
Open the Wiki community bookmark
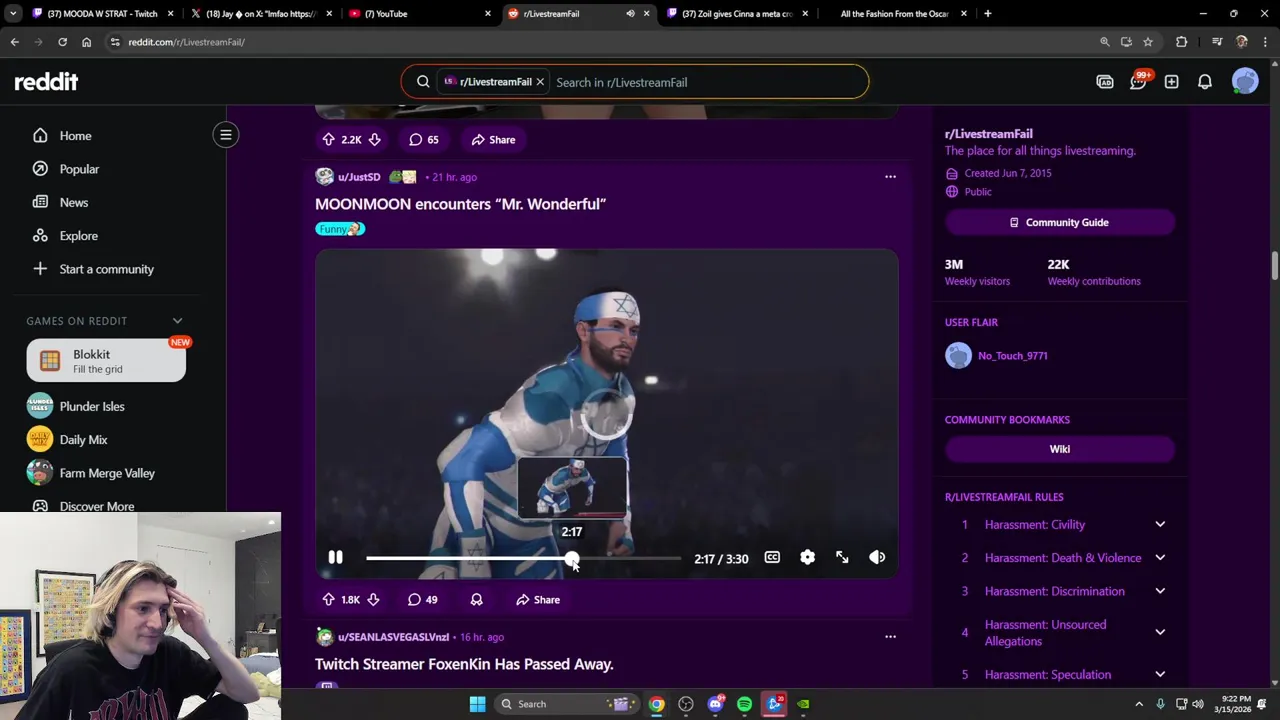click(1059, 449)
